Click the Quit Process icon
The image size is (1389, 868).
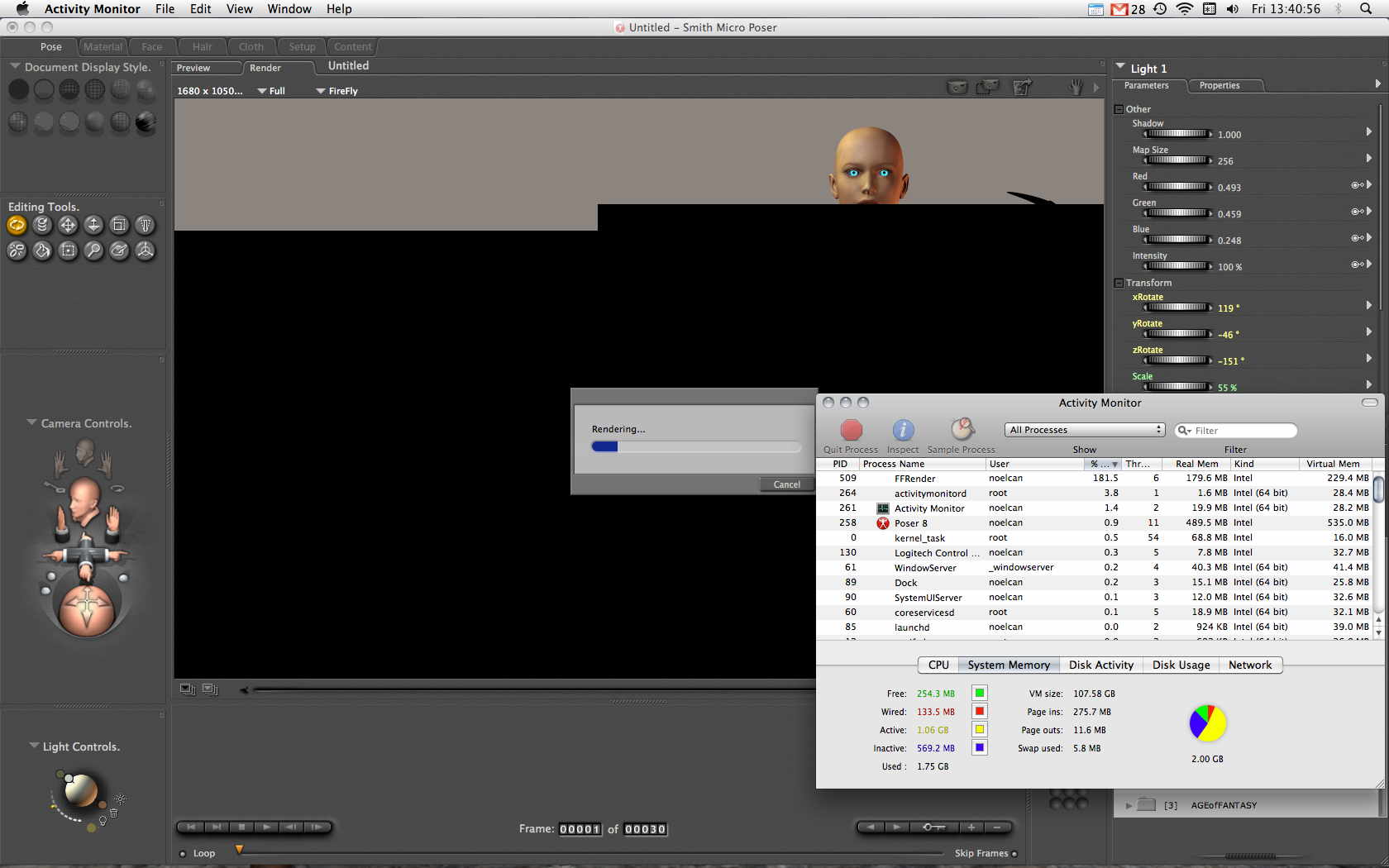coord(851,431)
